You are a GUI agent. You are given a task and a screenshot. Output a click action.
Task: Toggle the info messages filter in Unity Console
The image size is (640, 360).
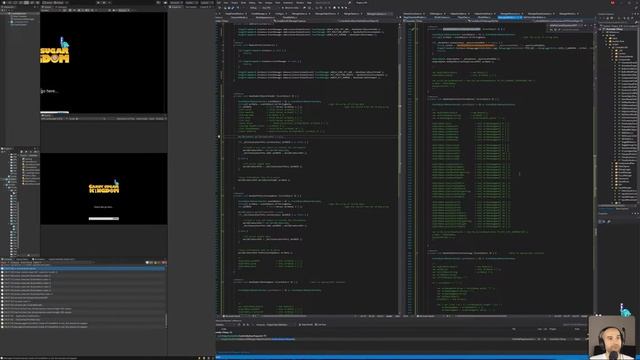point(149,262)
